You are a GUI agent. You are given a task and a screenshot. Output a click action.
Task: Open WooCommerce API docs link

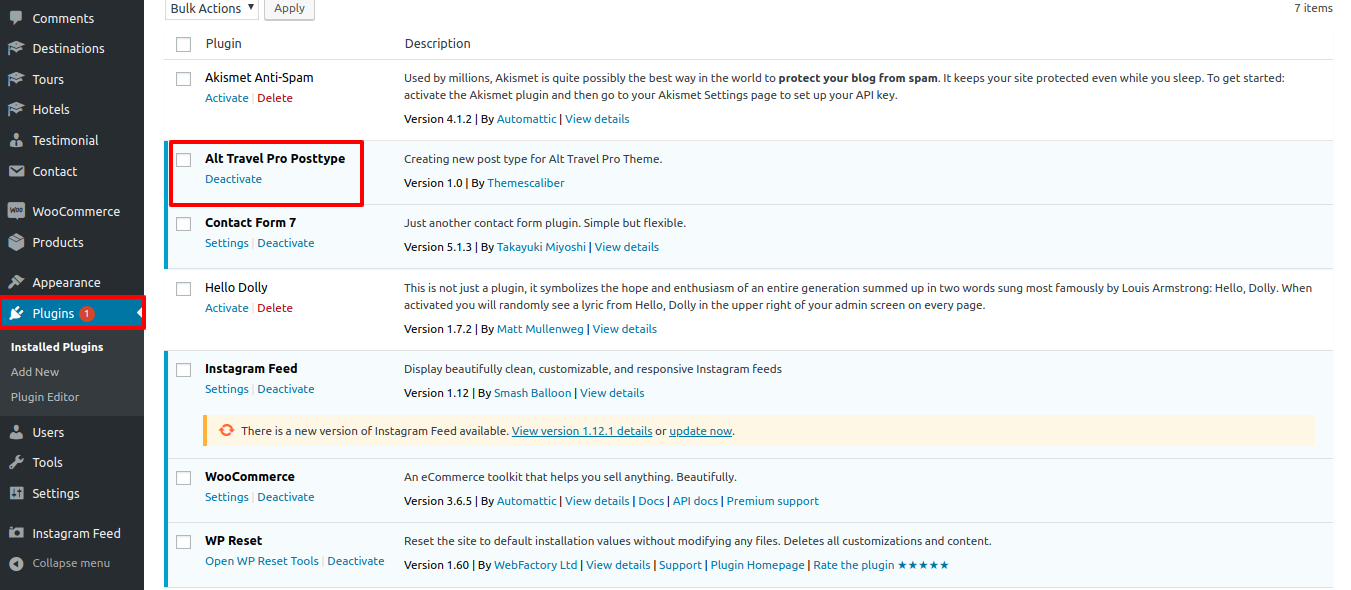(x=696, y=501)
